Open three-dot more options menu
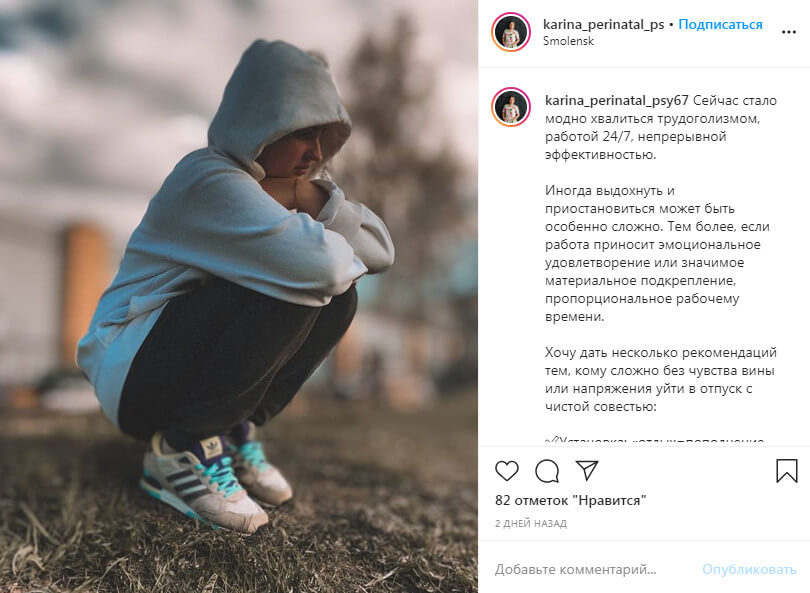Viewport: 810px width, 593px height. click(789, 32)
